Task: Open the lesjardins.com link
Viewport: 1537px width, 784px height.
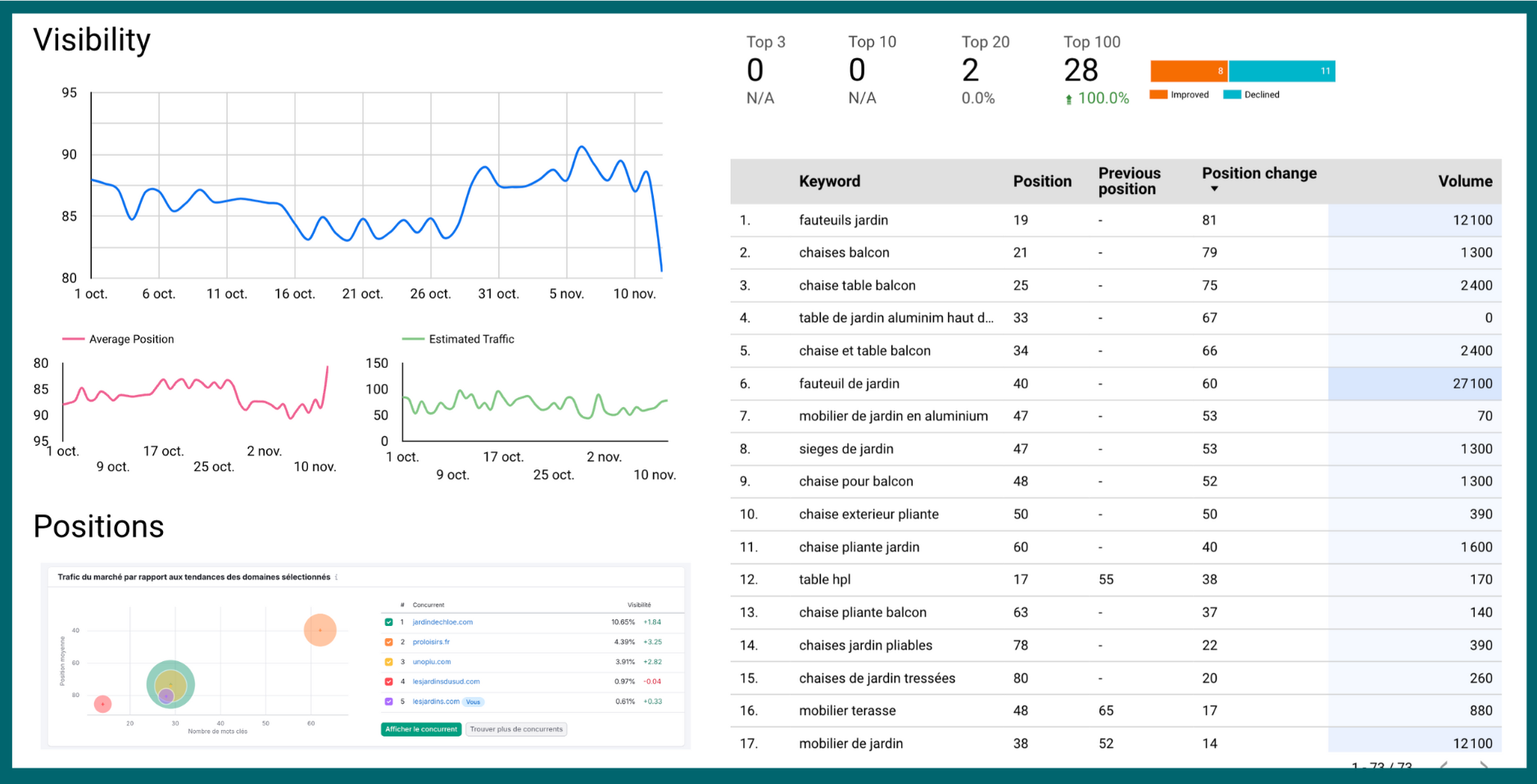Action: [436, 701]
